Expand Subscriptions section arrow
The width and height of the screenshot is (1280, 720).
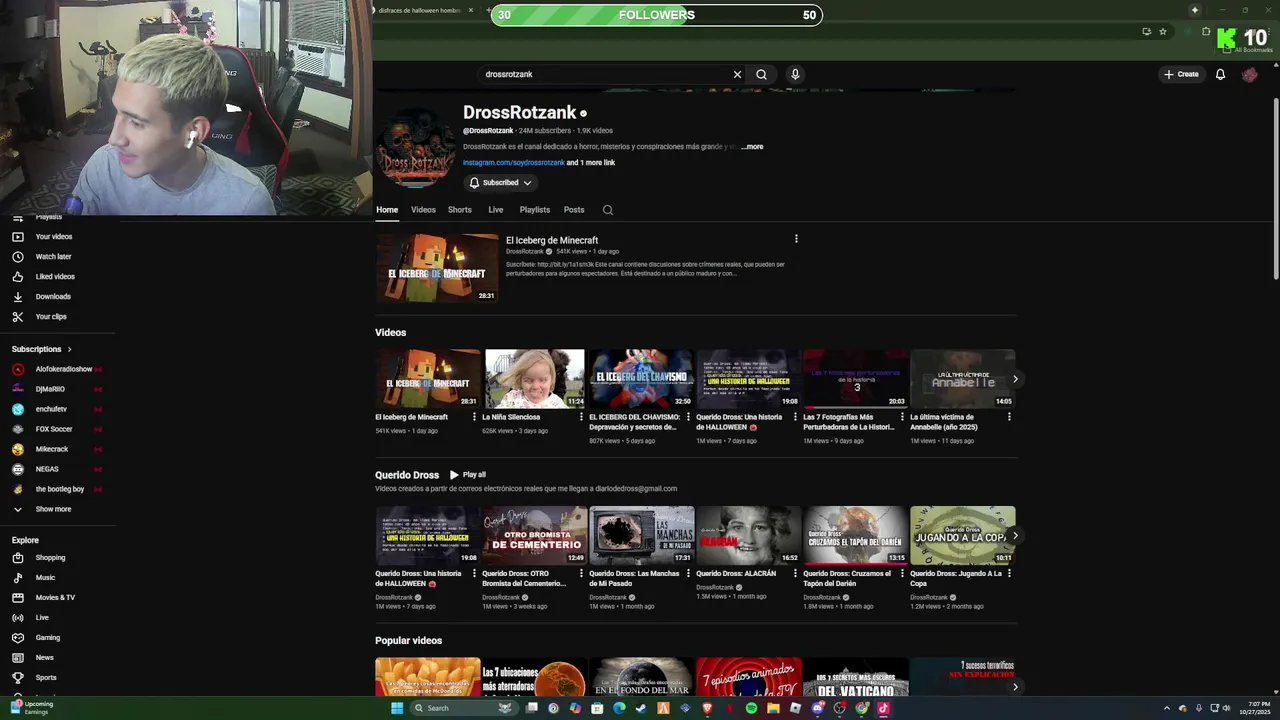click(x=69, y=349)
